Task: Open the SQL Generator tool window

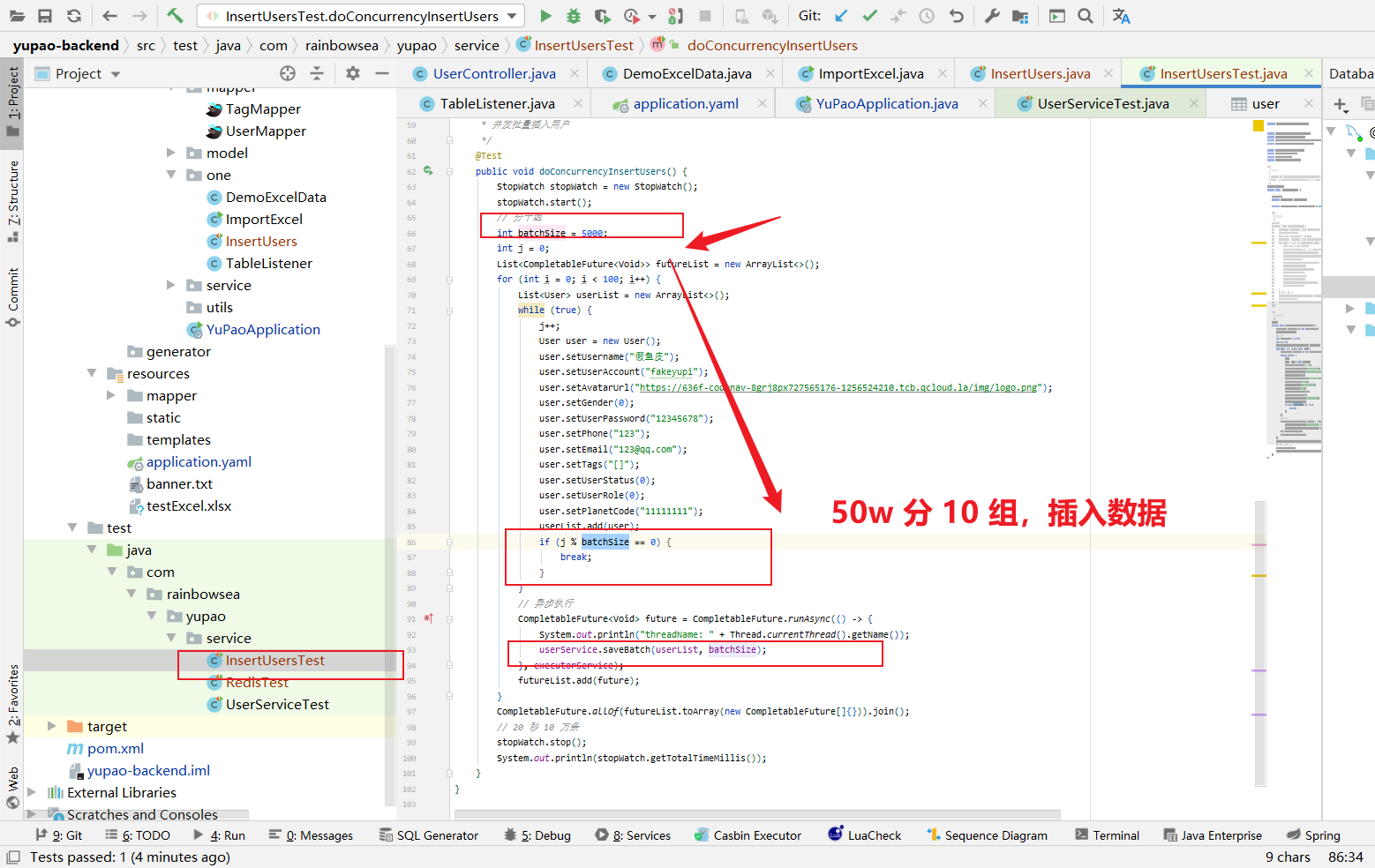Action: point(429,835)
